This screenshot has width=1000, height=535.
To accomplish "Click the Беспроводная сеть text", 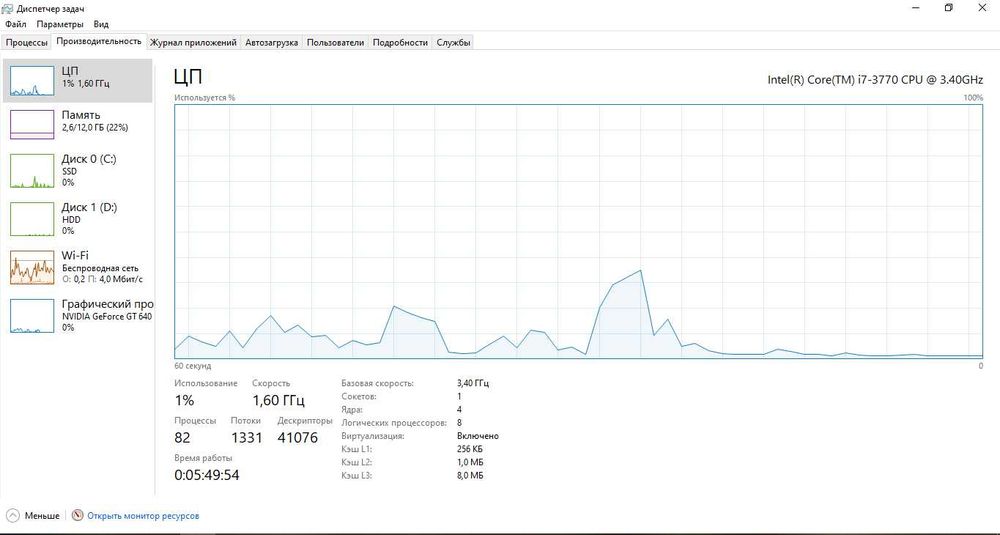I will pyautogui.click(x=99, y=268).
